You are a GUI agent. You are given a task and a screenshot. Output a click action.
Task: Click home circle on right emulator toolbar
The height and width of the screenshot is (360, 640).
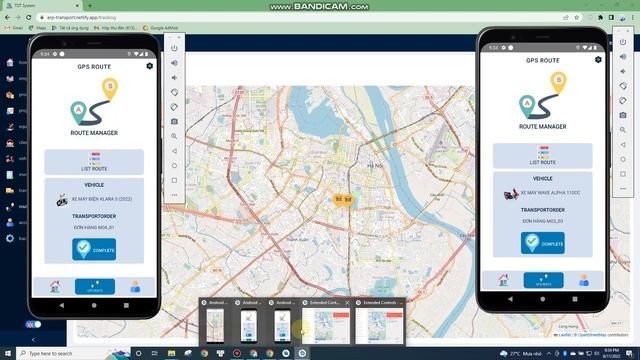click(x=623, y=159)
